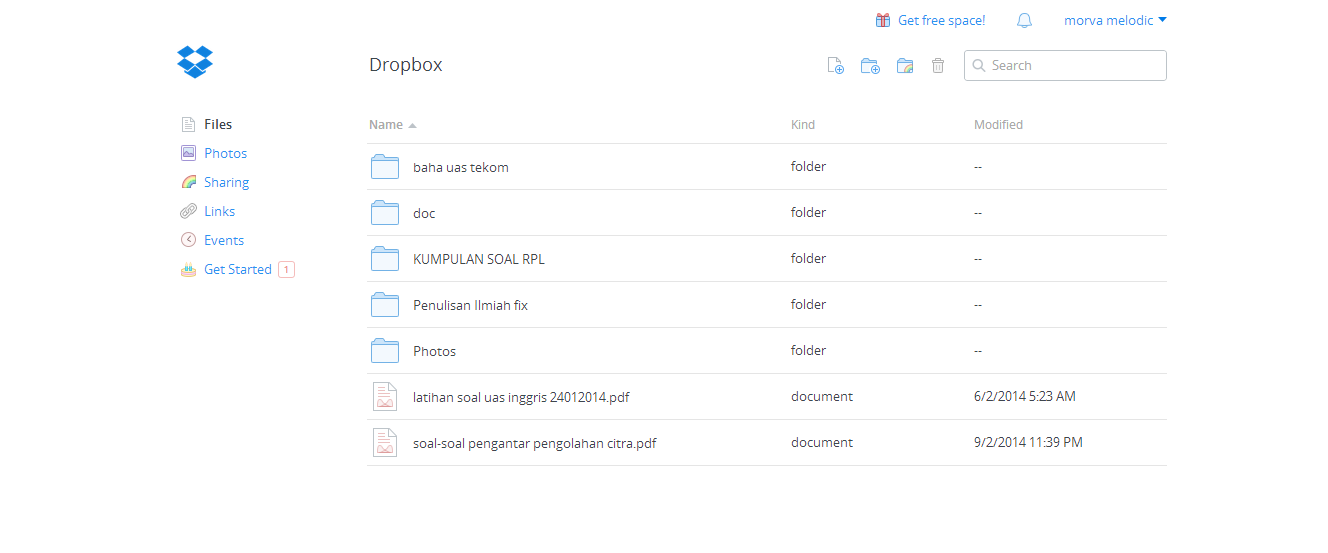Click the Penulisan Ilmiah fix folder icon
Image resolution: width=1328 pixels, height=553 pixels.
pyautogui.click(x=385, y=305)
